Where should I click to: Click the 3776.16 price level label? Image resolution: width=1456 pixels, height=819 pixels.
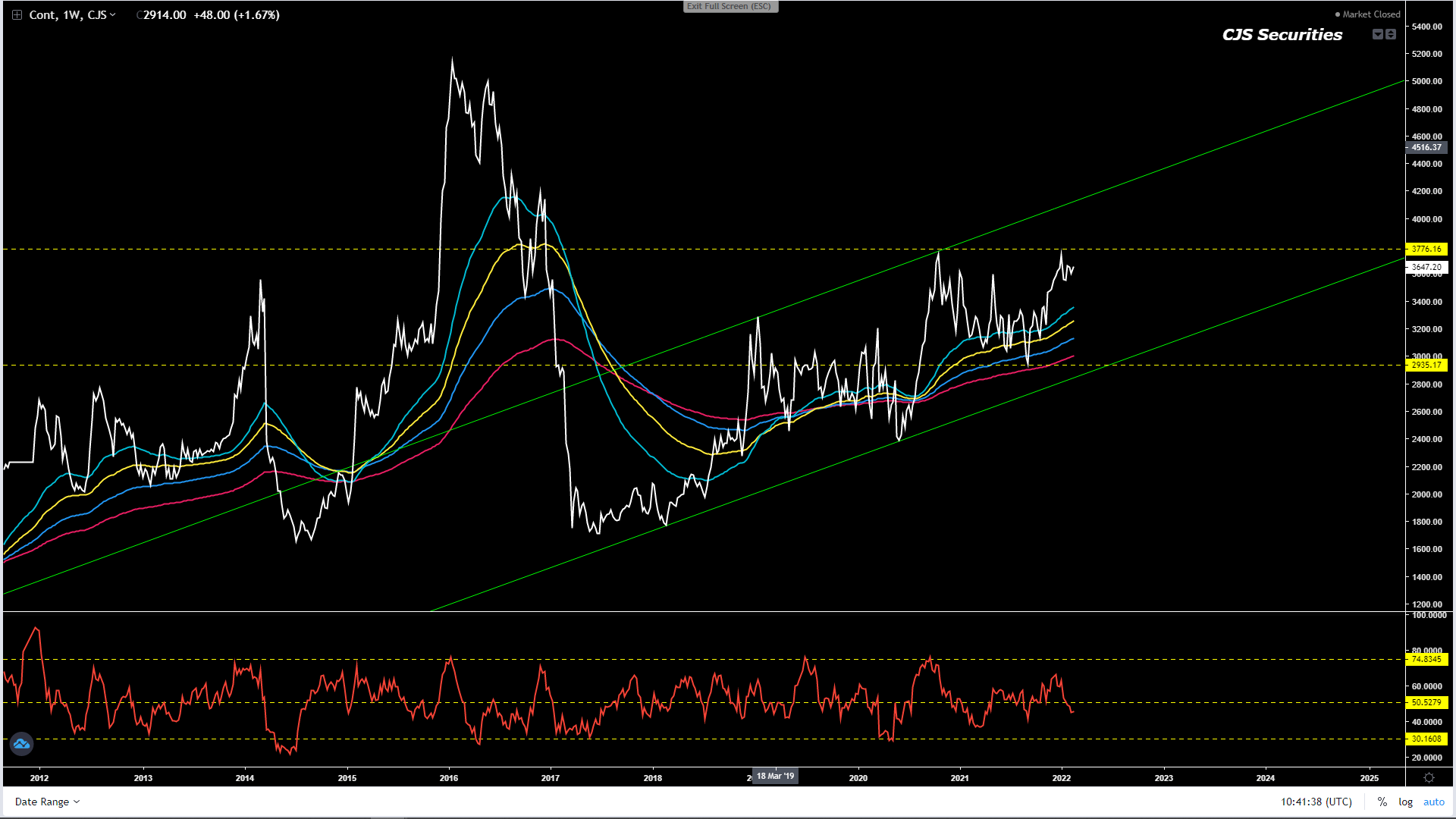(x=1426, y=249)
